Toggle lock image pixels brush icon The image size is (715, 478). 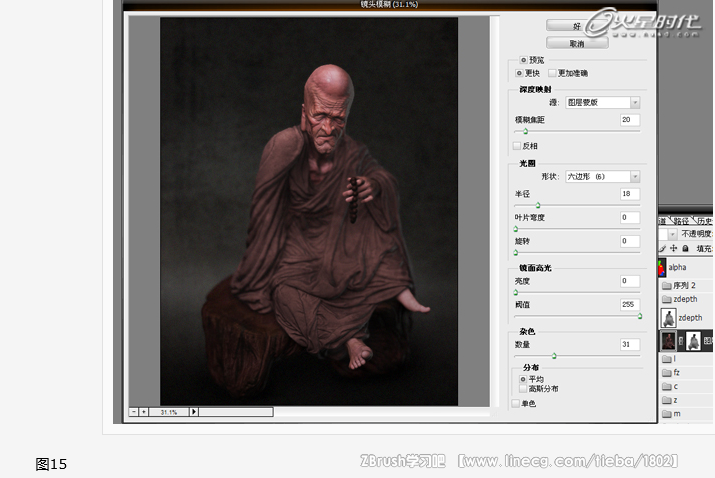(662, 249)
